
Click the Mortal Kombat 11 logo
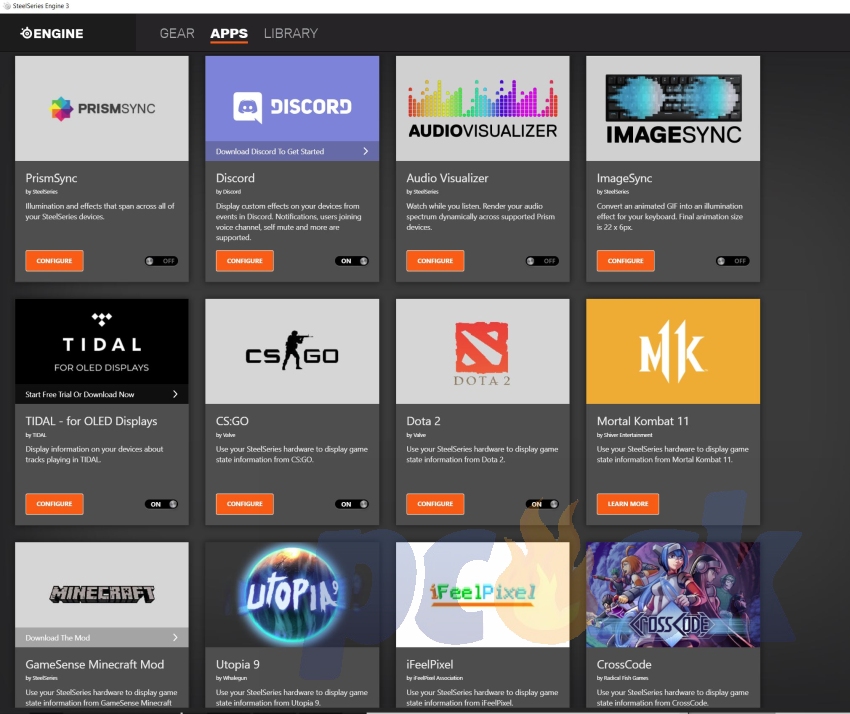pos(673,351)
